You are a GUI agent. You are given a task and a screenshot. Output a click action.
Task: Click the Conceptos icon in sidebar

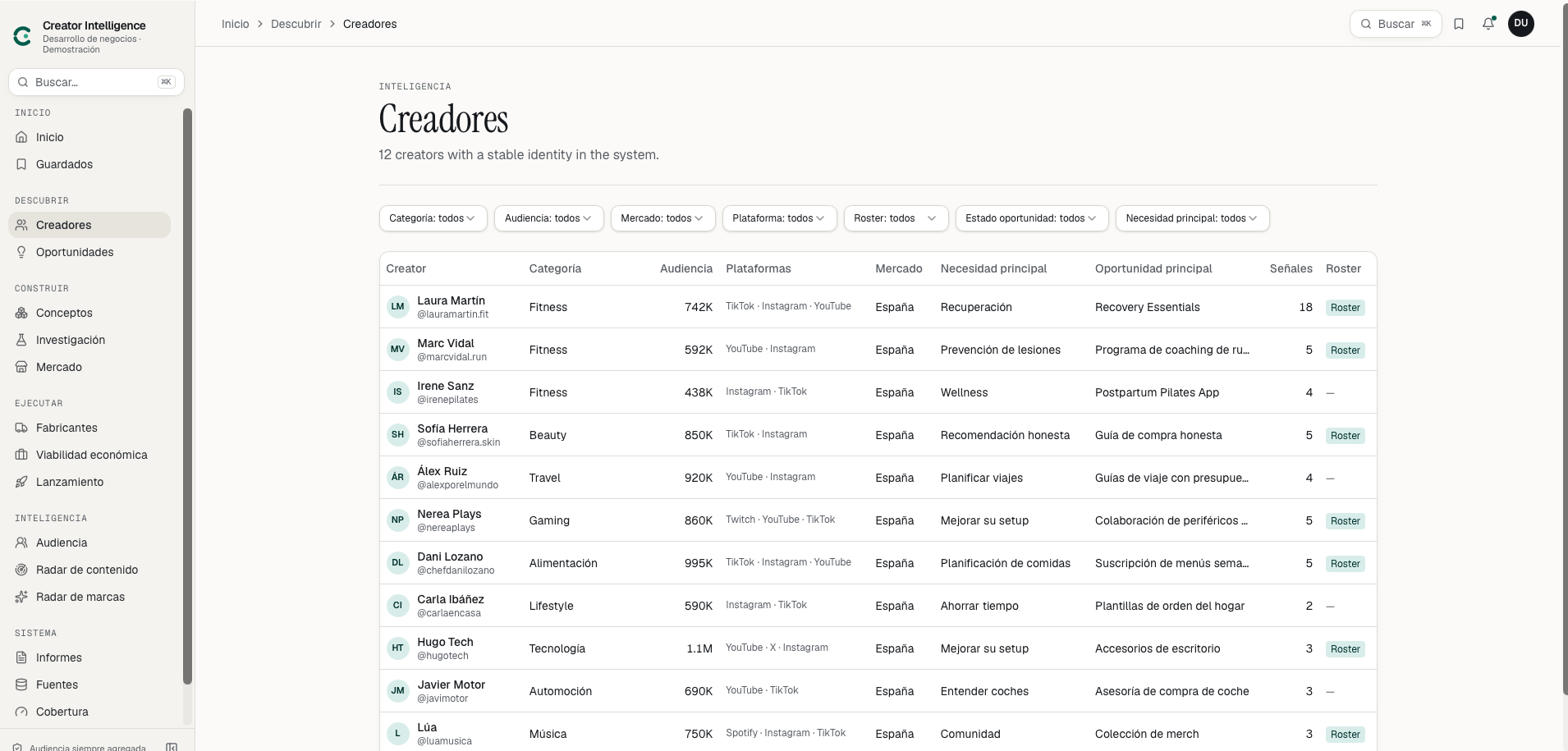22,313
